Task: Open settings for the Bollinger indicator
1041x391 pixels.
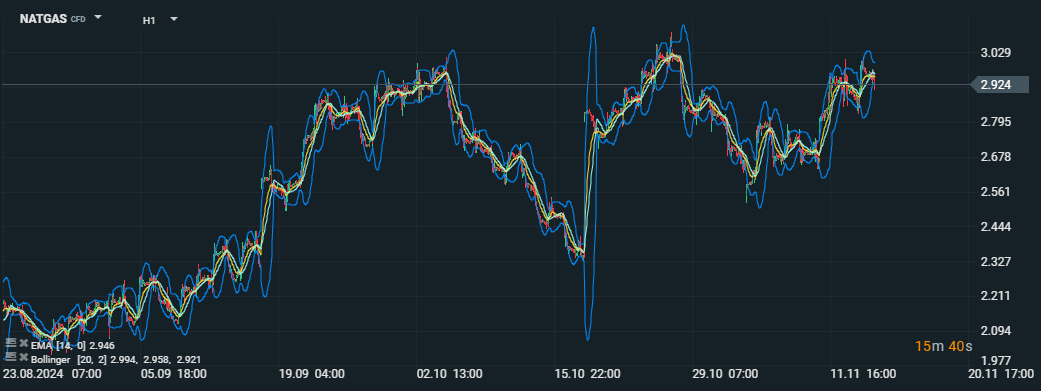Action: pyautogui.click(x=10, y=356)
